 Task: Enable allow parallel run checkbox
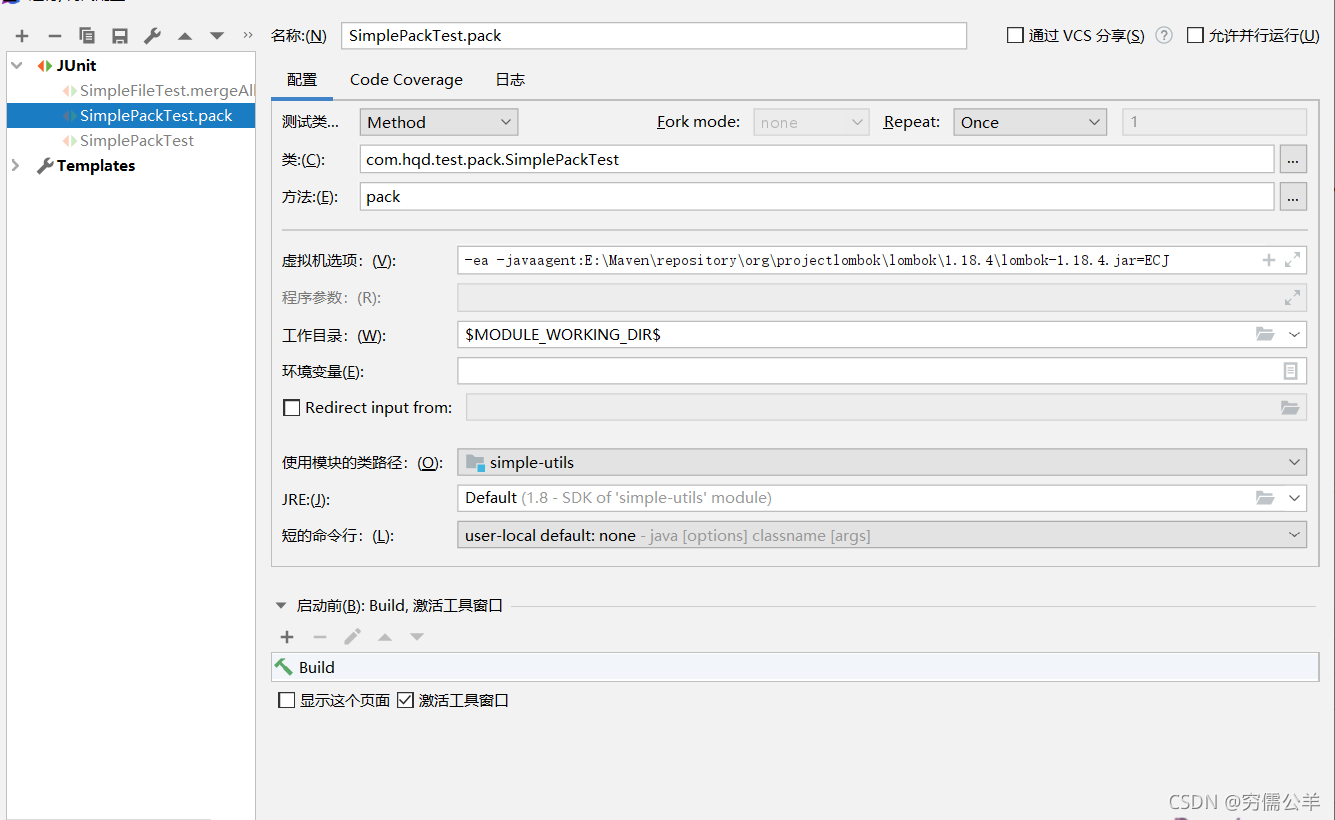point(1195,35)
